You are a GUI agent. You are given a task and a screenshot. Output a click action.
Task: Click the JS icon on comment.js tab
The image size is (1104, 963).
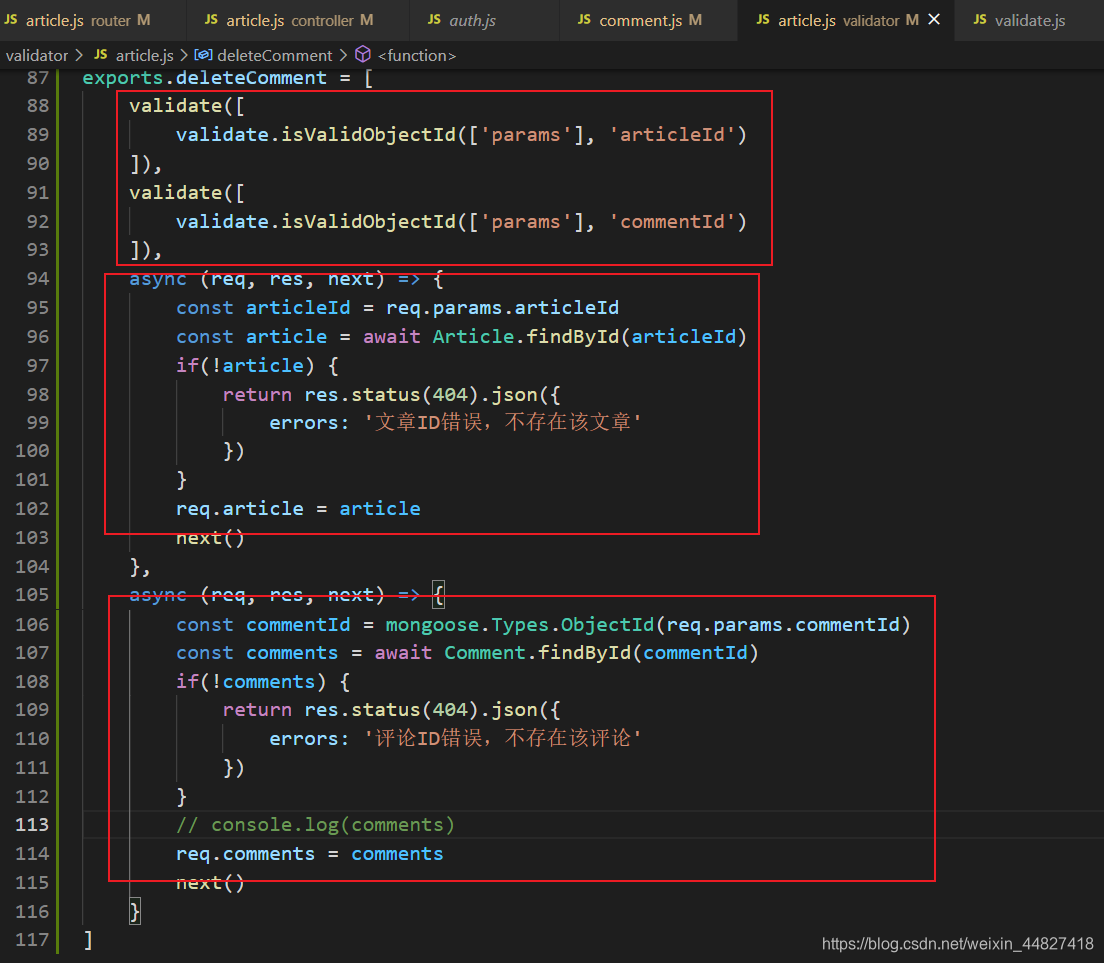point(584,20)
